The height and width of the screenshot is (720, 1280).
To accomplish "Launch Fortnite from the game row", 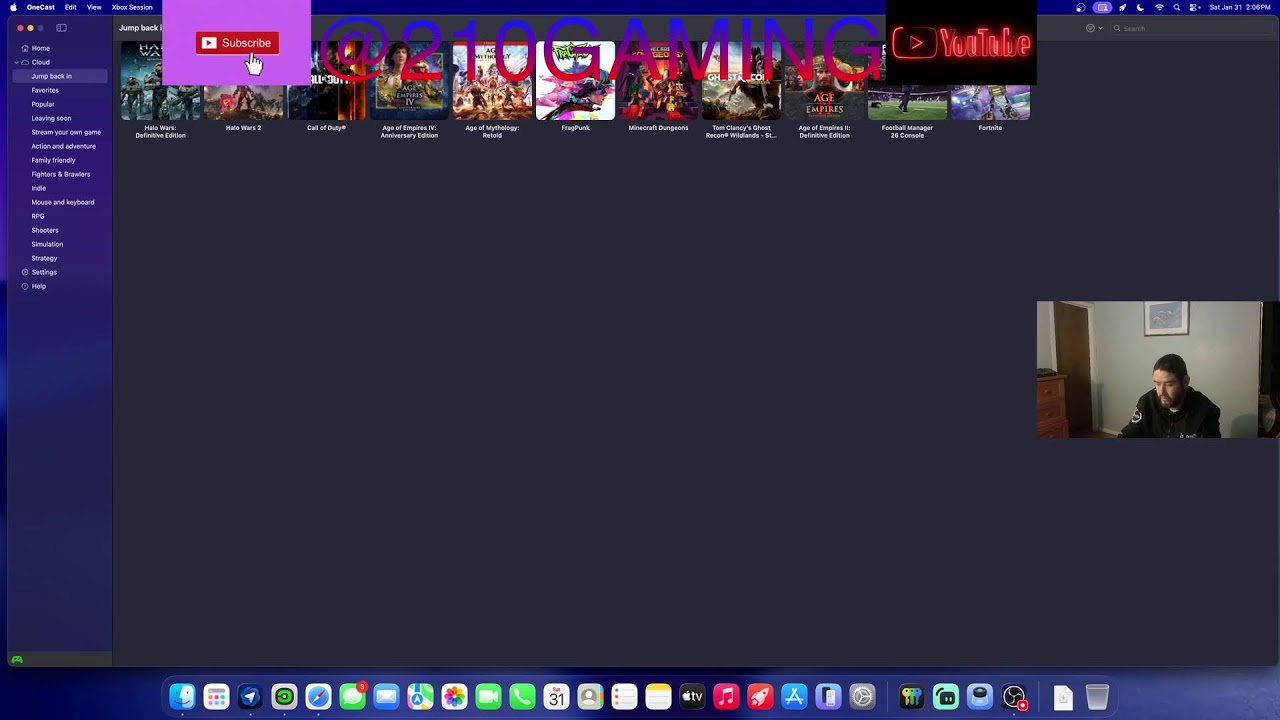I will click(990, 88).
